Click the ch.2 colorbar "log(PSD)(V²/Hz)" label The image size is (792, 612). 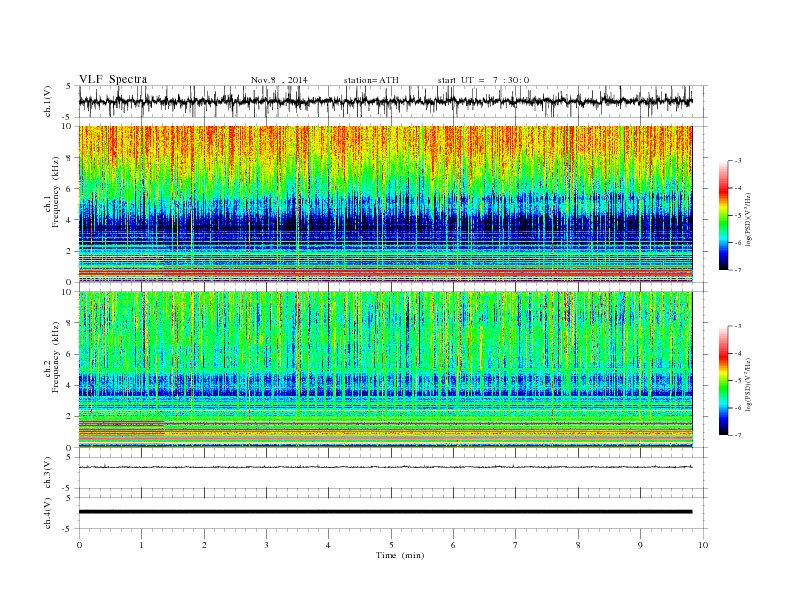pos(748,385)
